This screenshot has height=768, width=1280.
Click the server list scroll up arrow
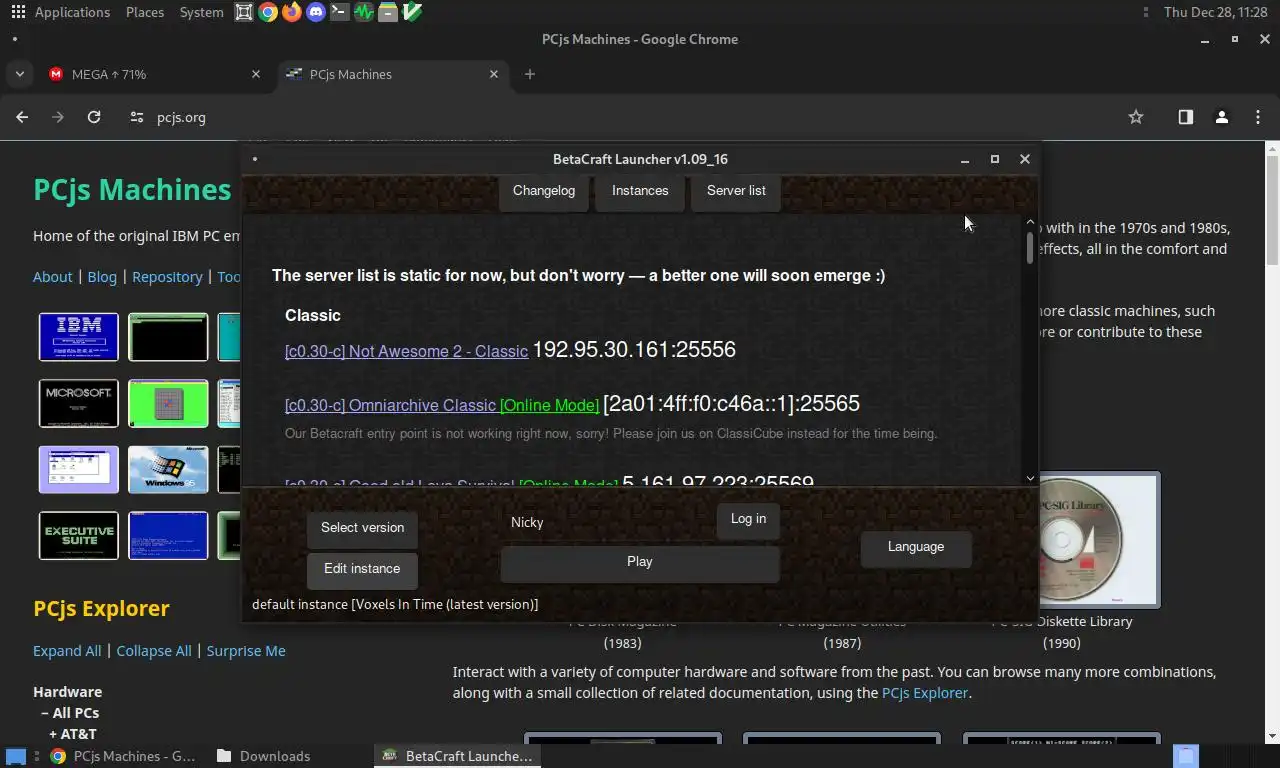click(1030, 221)
